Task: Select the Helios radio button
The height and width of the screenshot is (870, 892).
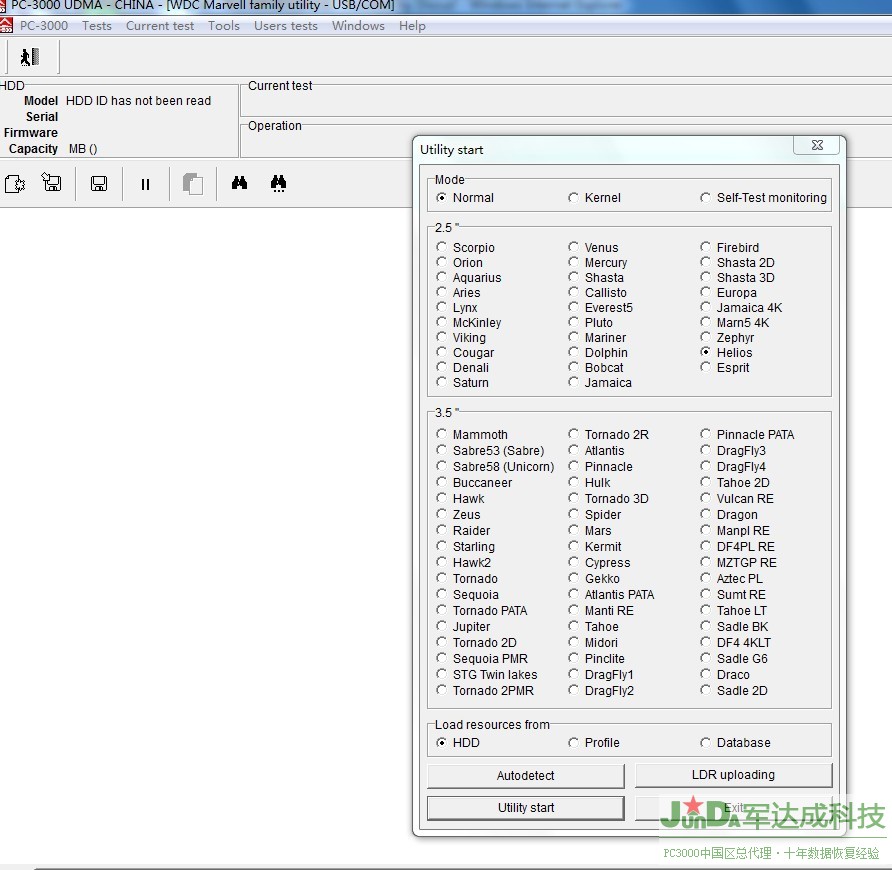Action: click(705, 352)
